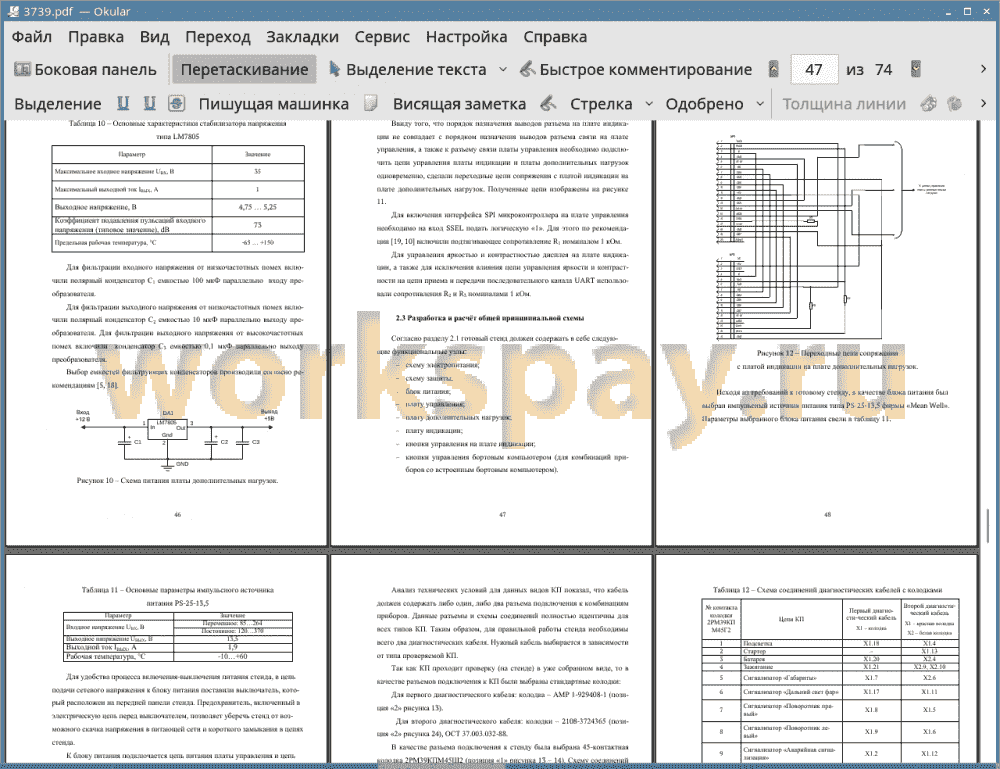1000x769 pixels.
Task: Go to next page with down arrow
Action: click(x=916, y=70)
